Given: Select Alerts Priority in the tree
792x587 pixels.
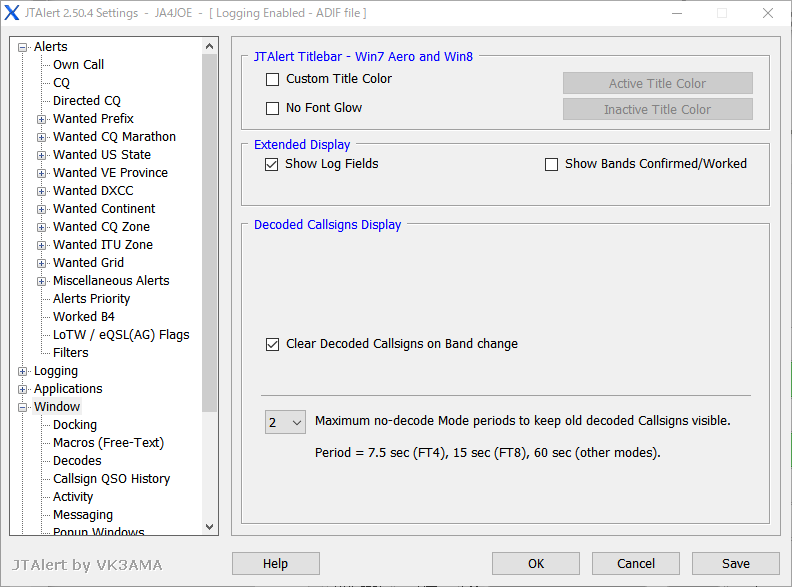Looking at the screenshot, I should (x=91, y=299).
